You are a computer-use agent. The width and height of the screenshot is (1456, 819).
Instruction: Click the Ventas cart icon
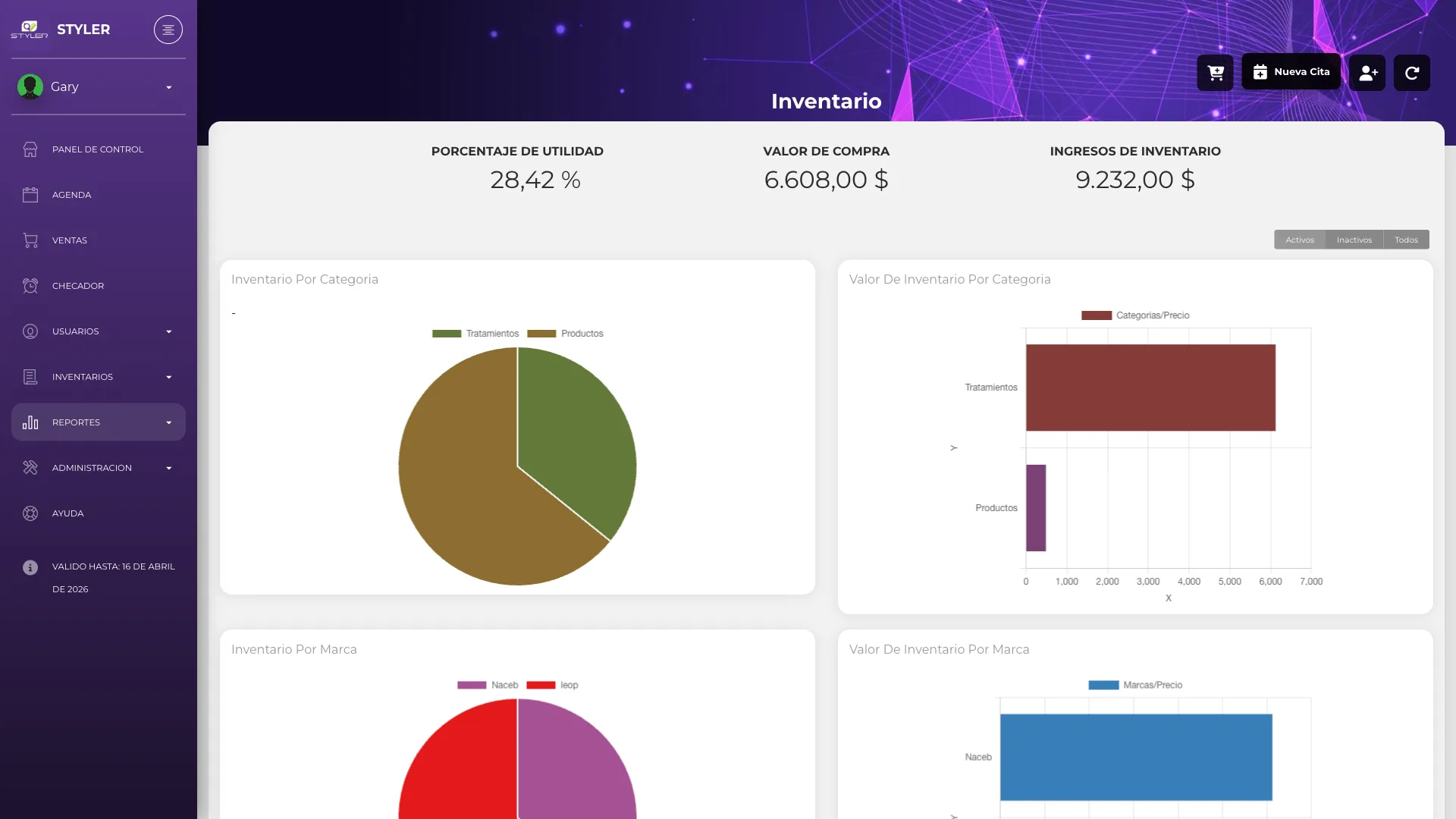point(30,240)
